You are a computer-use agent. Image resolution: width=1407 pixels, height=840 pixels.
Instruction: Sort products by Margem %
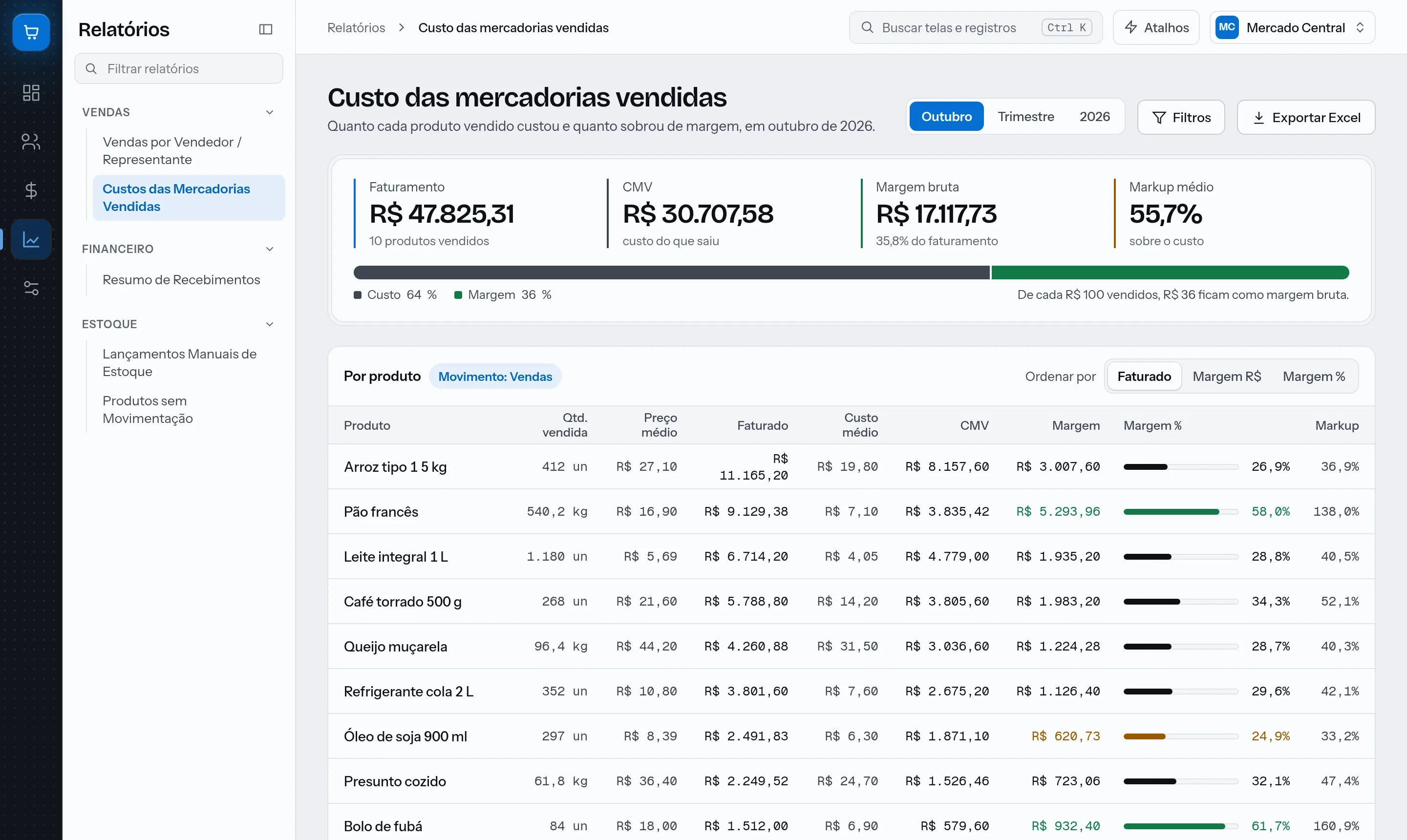click(1314, 377)
